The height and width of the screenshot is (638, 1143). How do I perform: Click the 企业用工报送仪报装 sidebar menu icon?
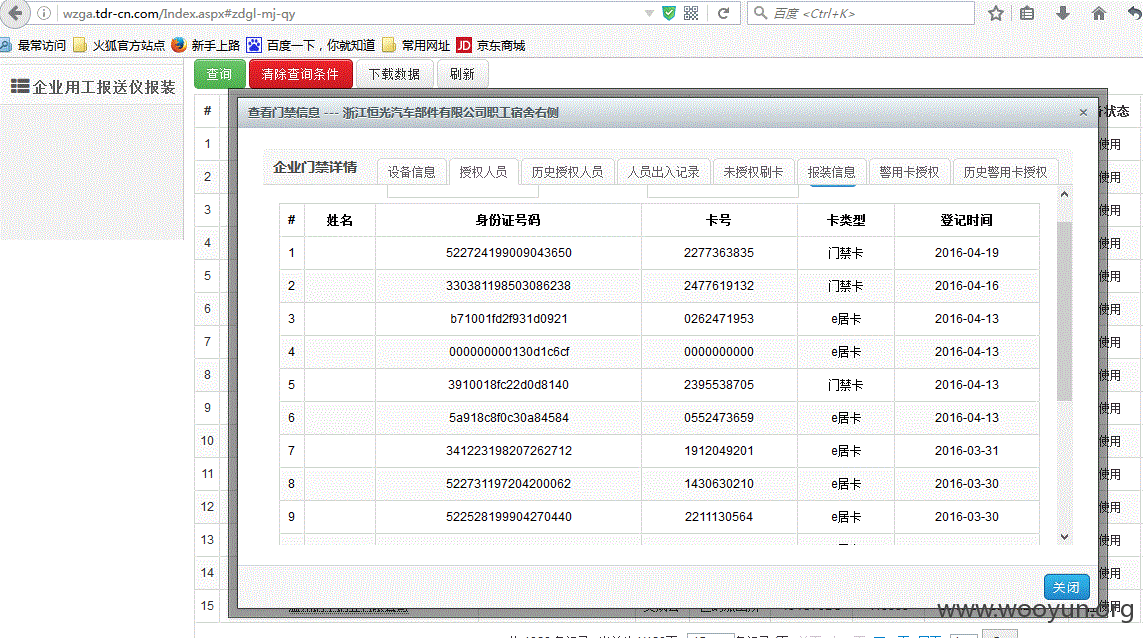click(x=20, y=86)
